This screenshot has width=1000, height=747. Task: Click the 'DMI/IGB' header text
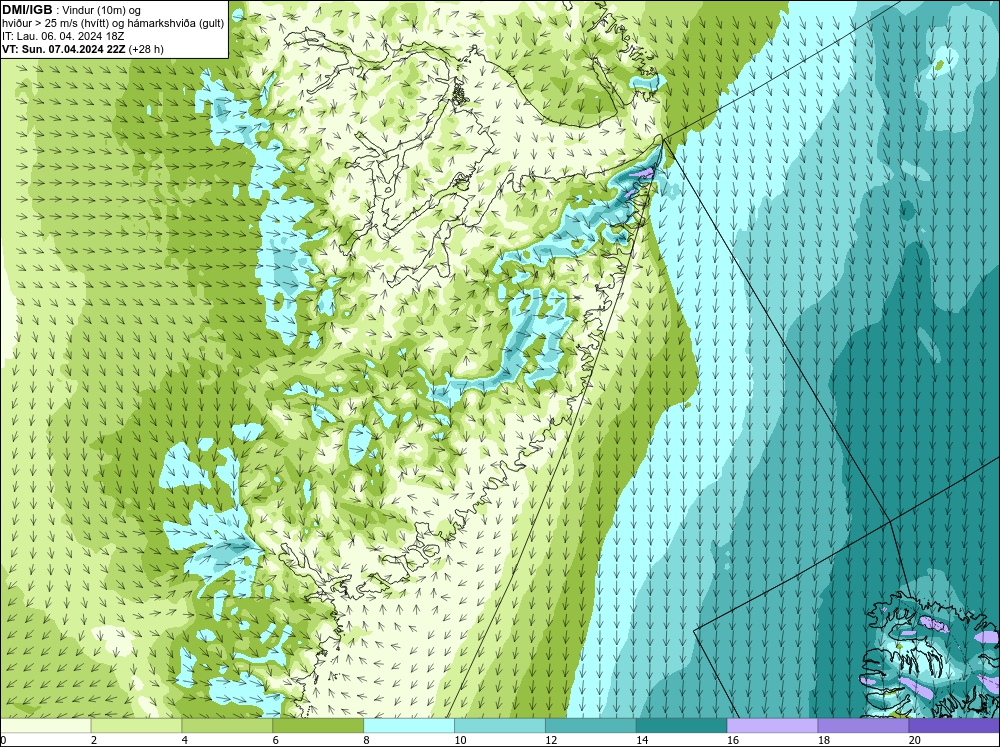[27, 10]
